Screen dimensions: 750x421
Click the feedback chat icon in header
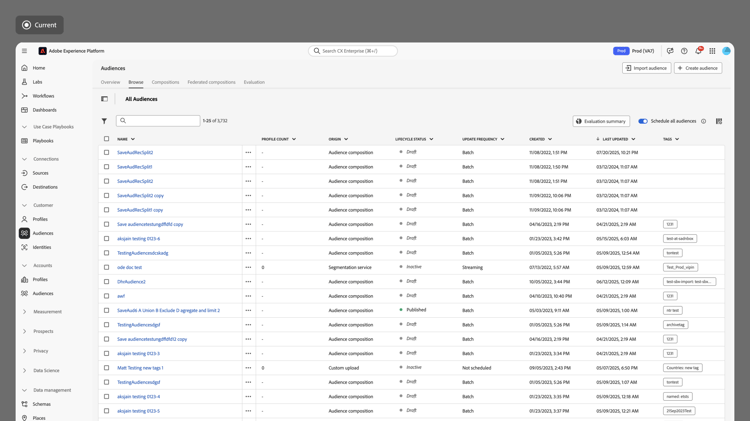pos(670,51)
